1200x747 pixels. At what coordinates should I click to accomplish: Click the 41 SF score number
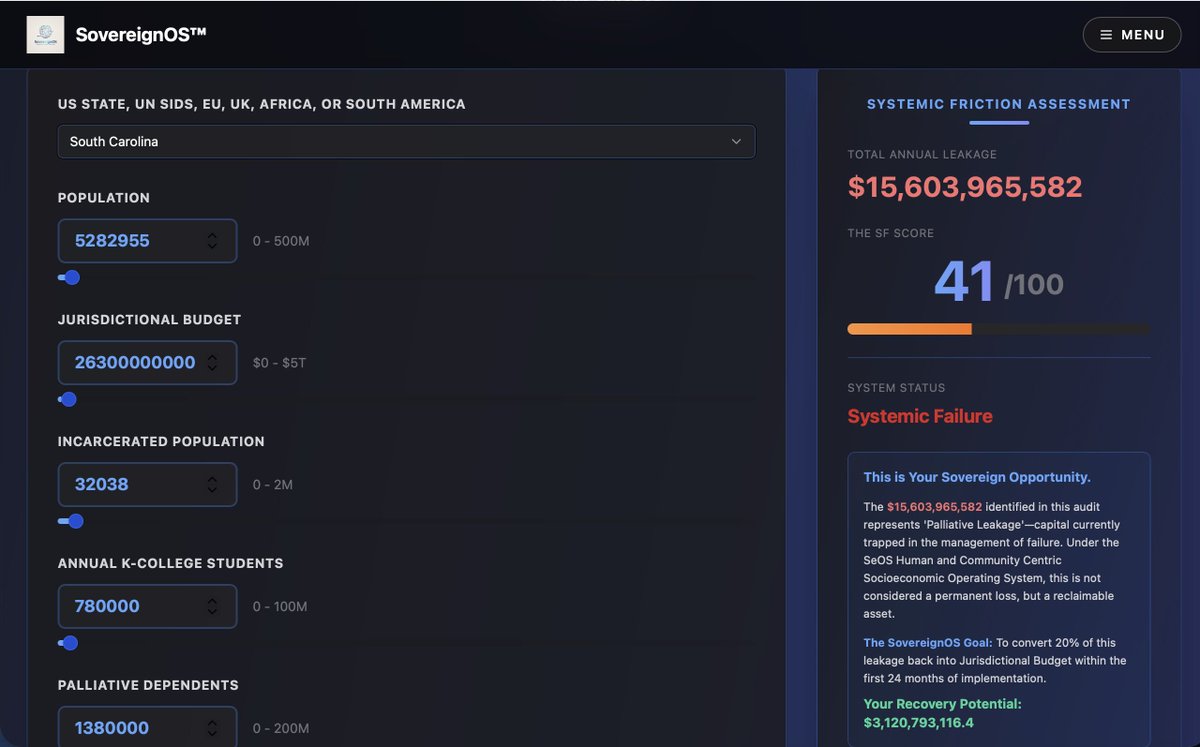[x=964, y=281]
